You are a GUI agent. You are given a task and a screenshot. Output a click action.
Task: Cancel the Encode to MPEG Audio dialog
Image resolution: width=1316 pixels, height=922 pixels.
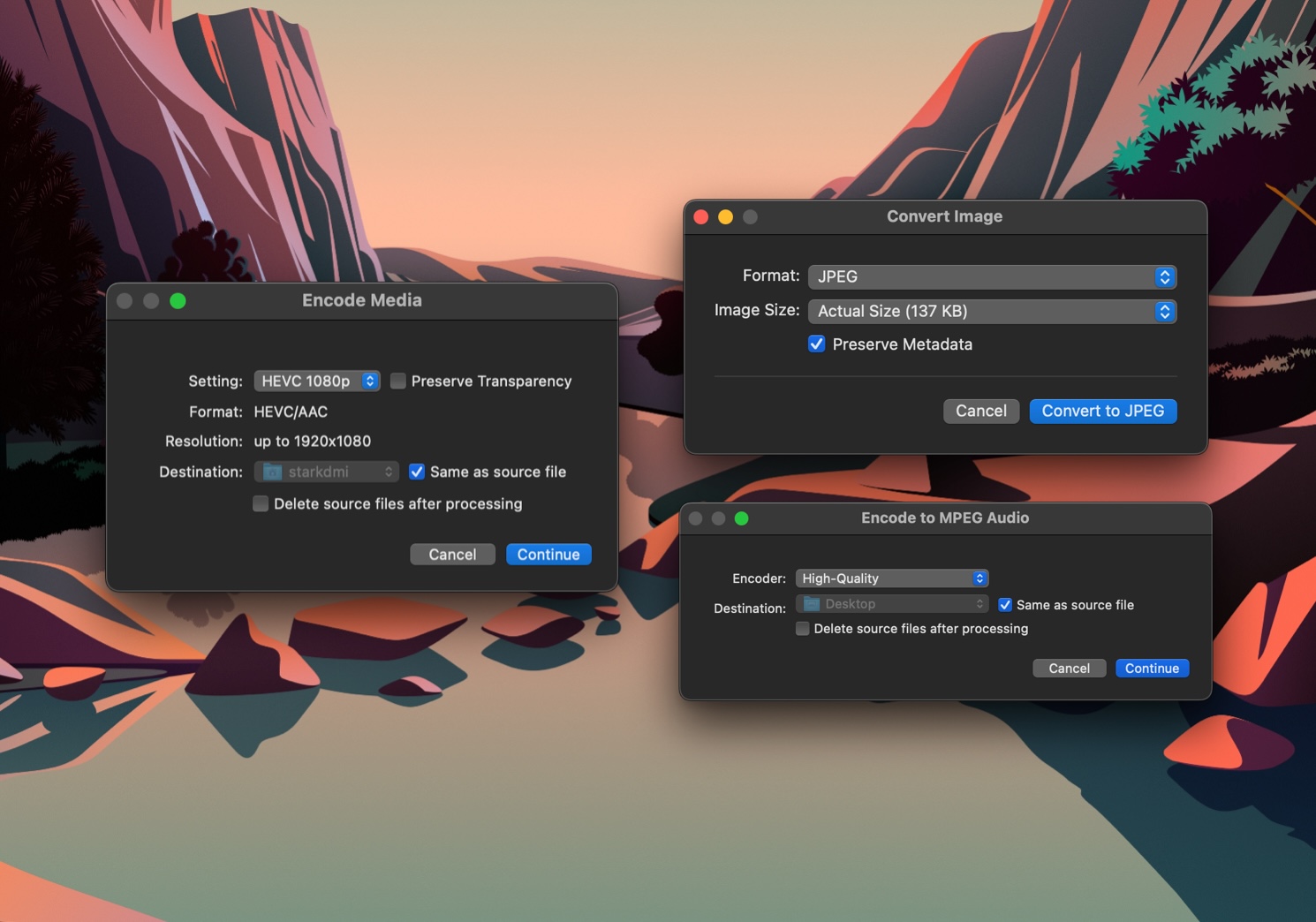pyautogui.click(x=1069, y=668)
